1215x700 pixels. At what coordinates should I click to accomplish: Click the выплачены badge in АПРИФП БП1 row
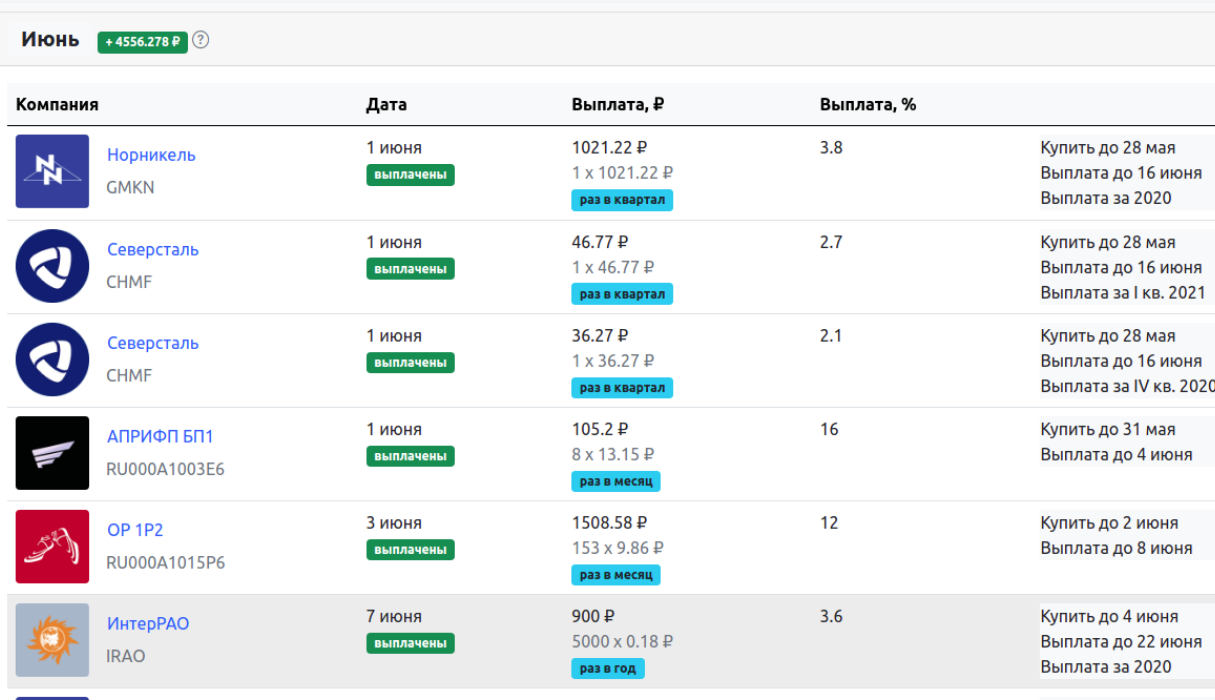[410, 456]
